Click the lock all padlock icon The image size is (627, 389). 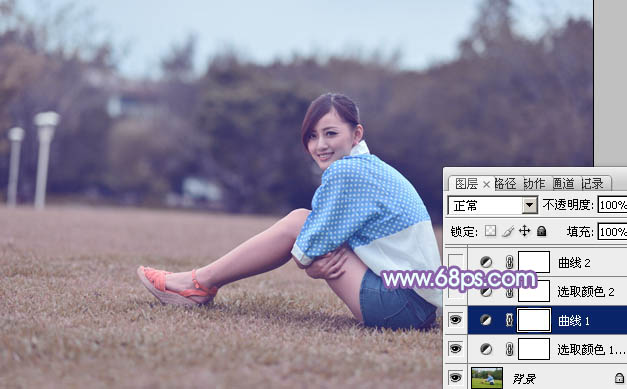(541, 231)
